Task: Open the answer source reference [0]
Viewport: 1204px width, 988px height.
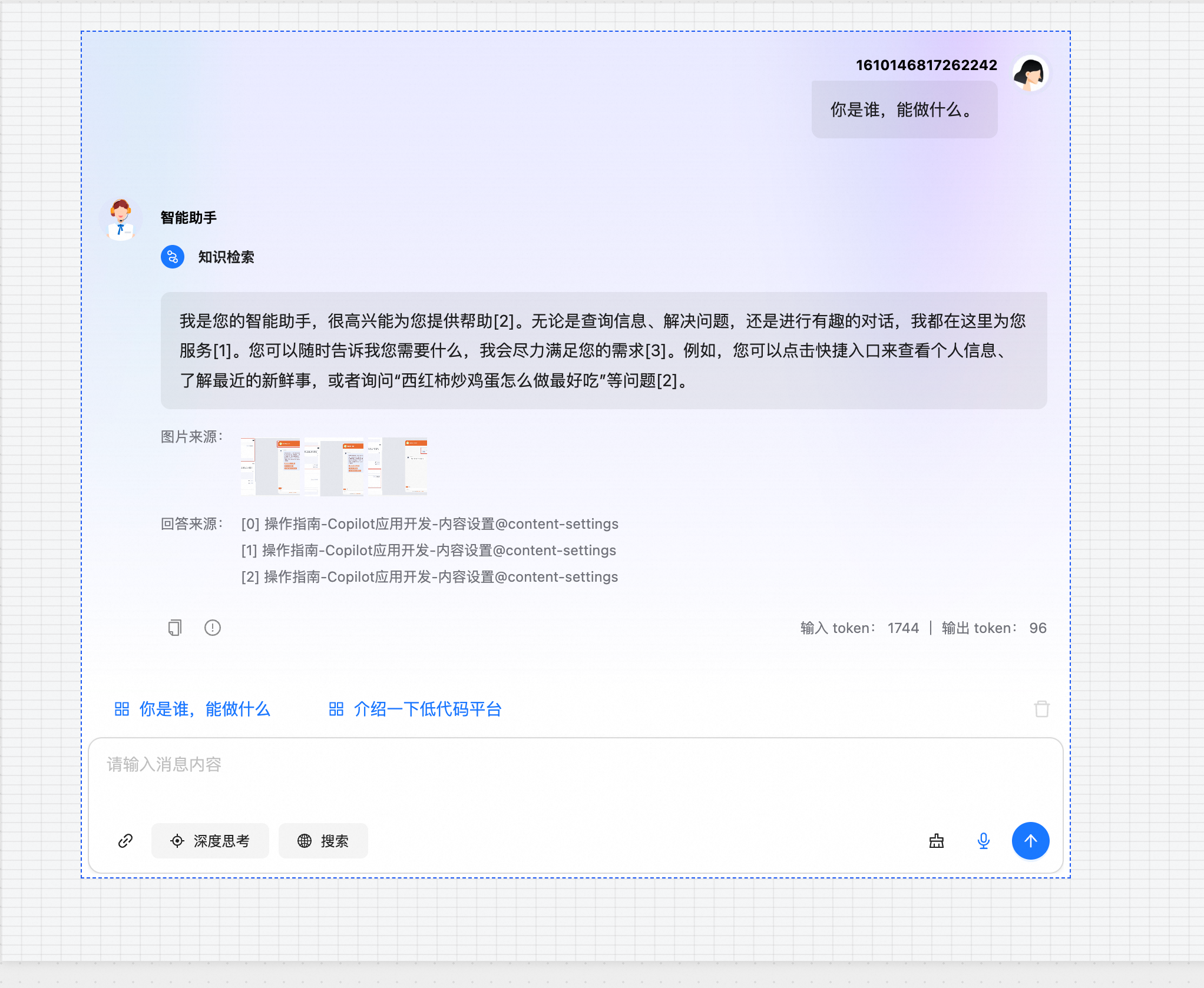Action: (429, 524)
